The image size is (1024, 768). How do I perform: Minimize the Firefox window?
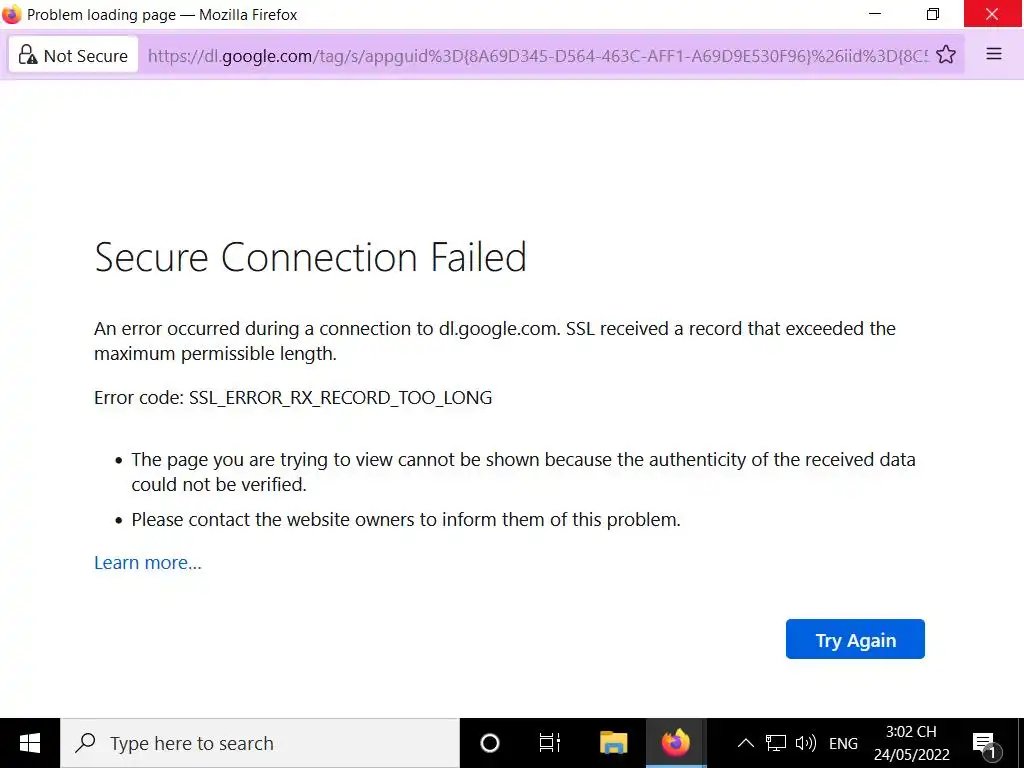pos(875,15)
